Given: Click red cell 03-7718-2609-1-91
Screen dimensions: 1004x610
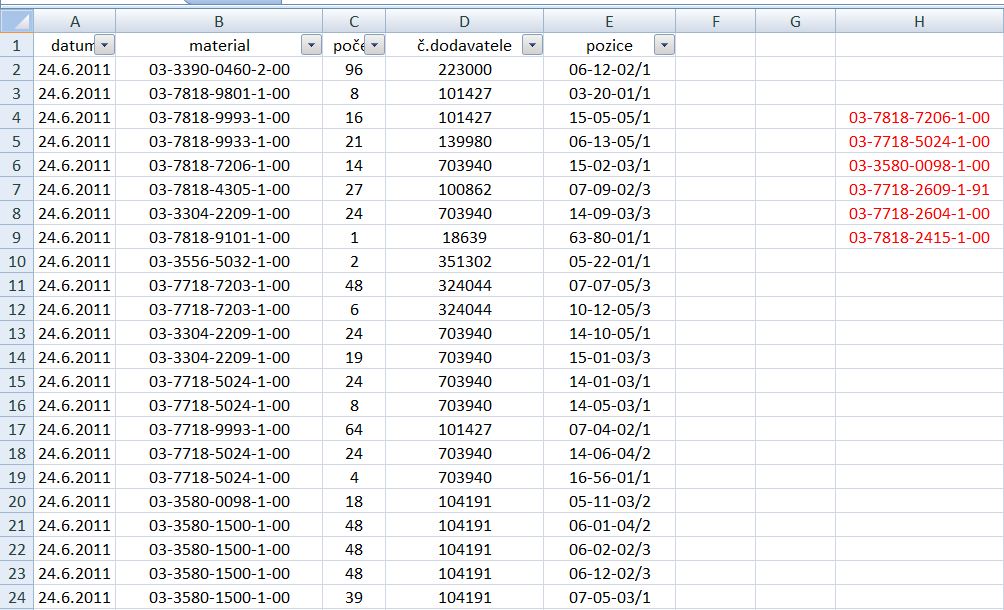Looking at the screenshot, I should coord(918,189).
